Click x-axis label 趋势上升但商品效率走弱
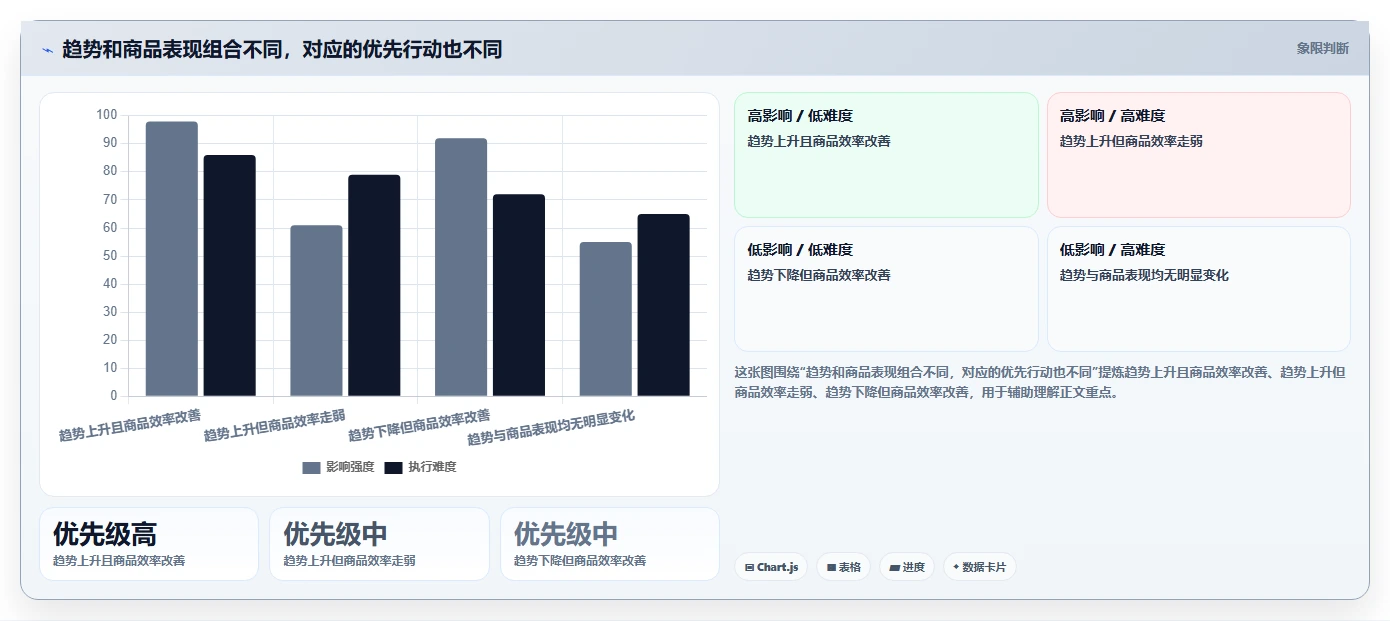 pos(275,425)
